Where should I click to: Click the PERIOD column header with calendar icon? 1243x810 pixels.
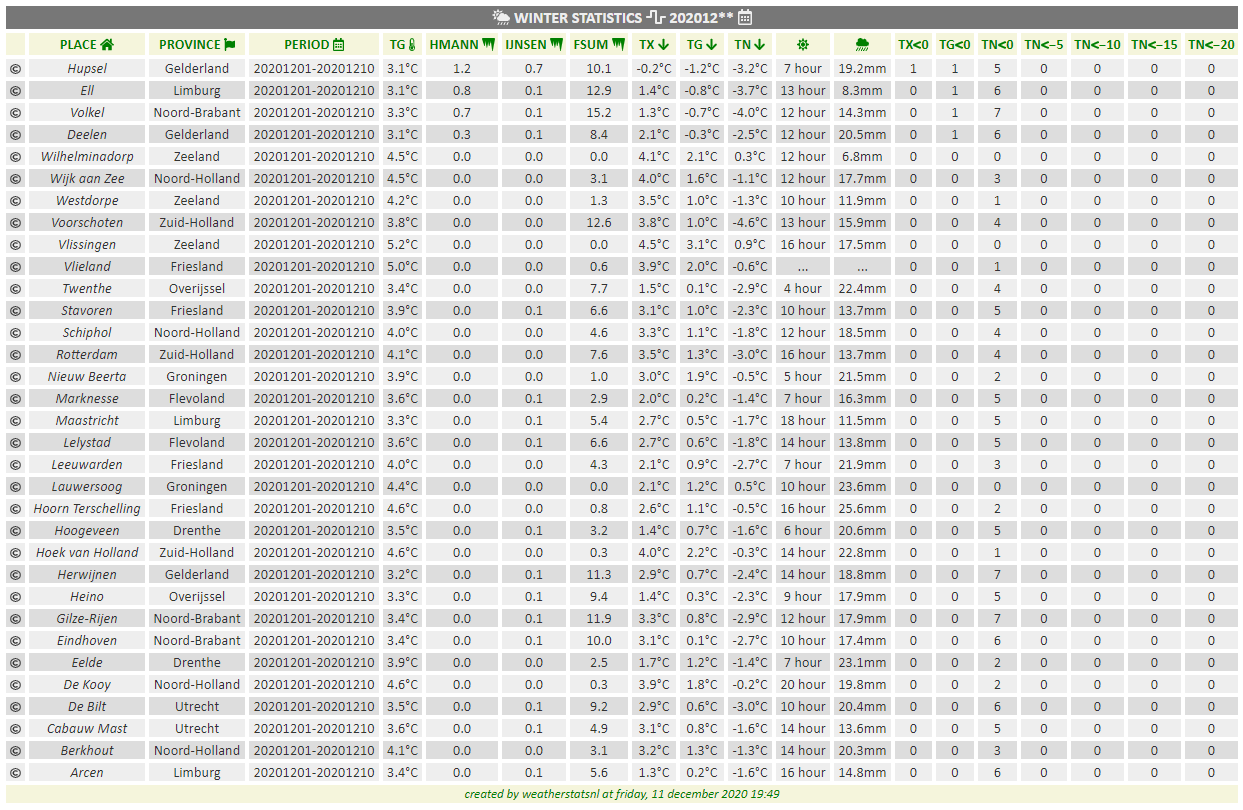314,44
